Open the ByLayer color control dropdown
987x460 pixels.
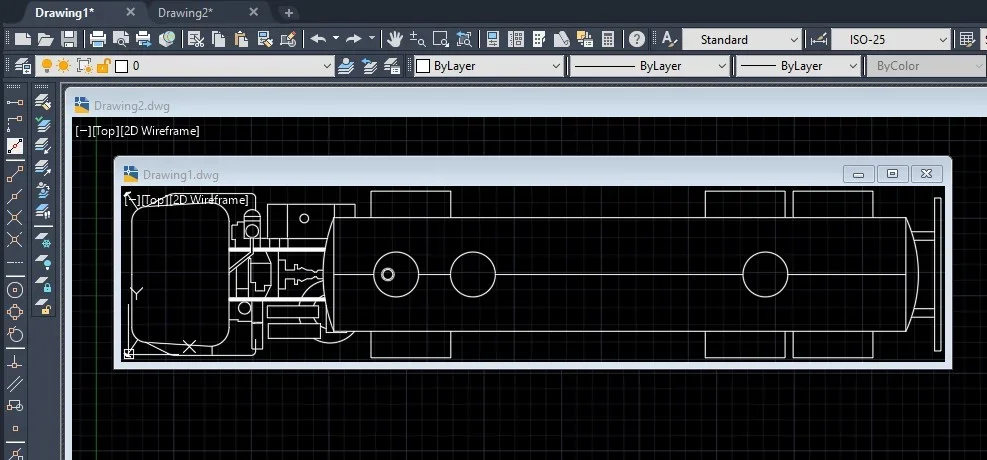tap(489, 65)
